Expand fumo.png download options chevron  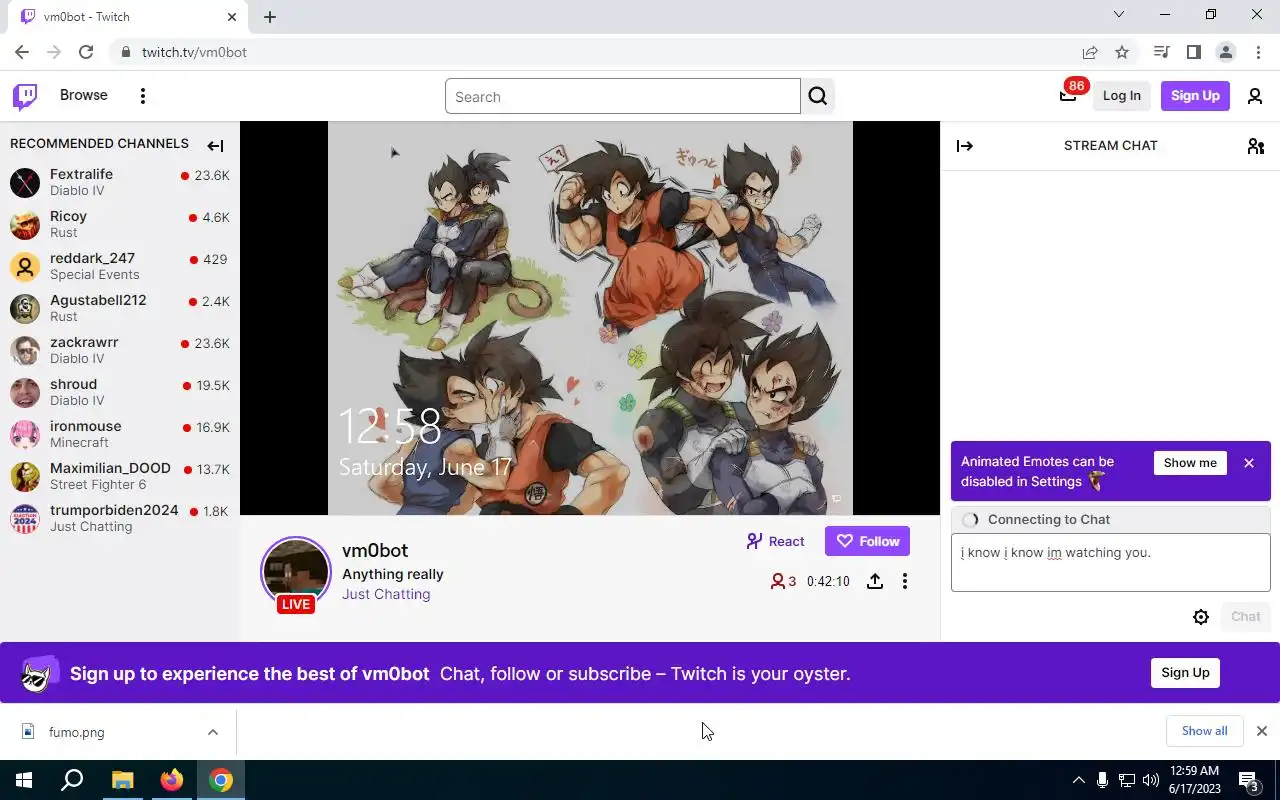tap(213, 732)
